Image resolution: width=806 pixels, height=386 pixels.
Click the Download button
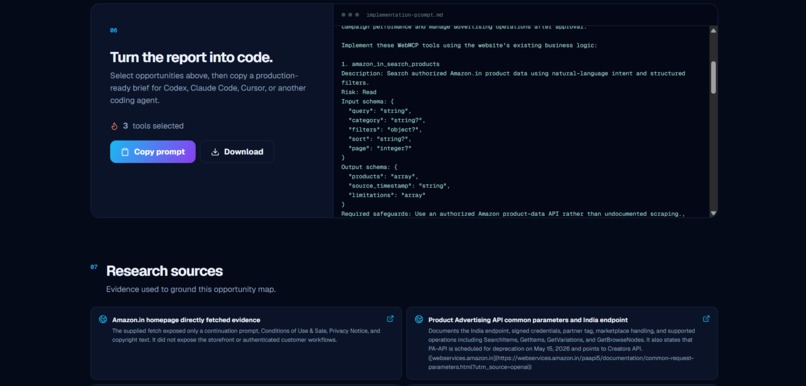237,152
